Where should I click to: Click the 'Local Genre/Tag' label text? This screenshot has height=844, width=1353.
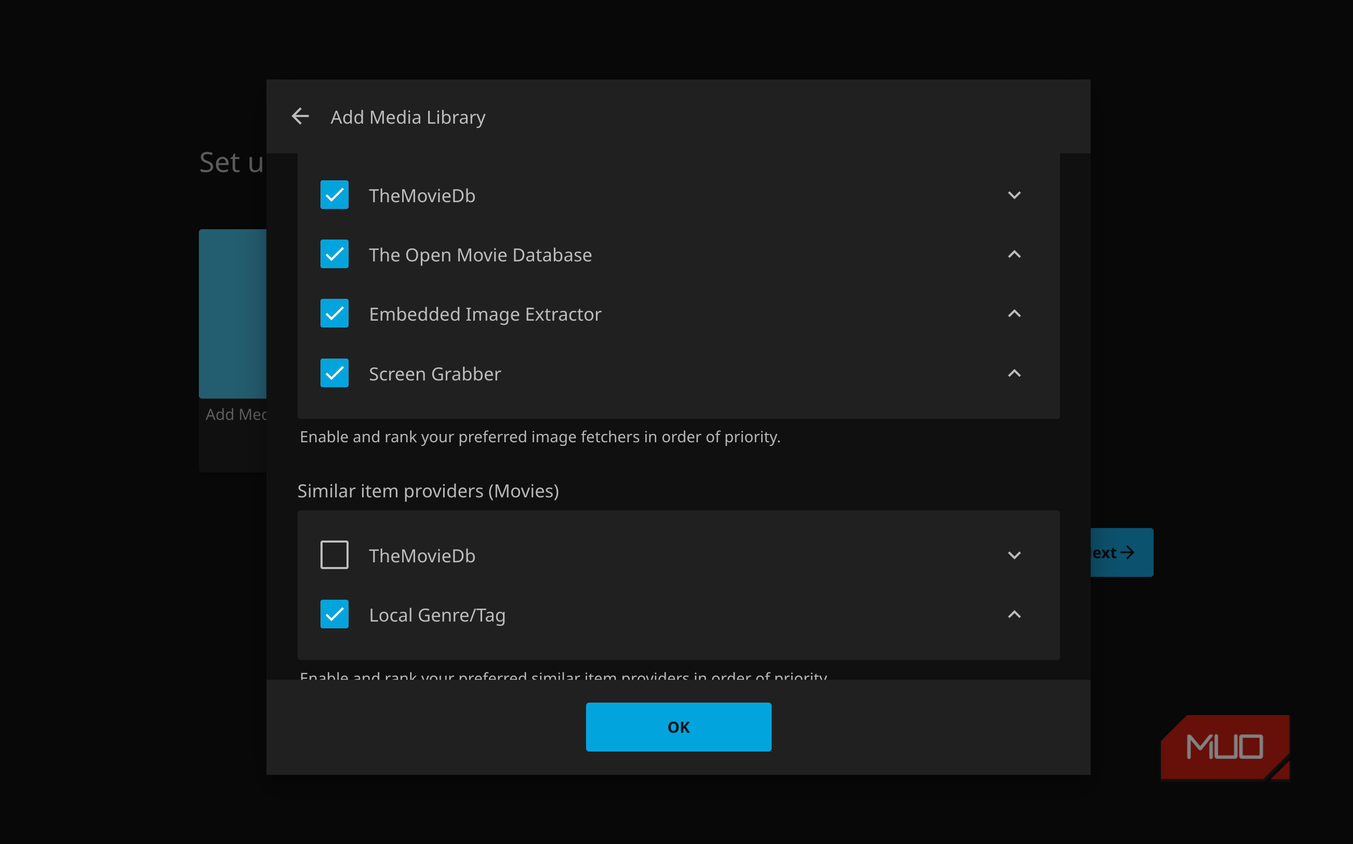(x=437, y=615)
